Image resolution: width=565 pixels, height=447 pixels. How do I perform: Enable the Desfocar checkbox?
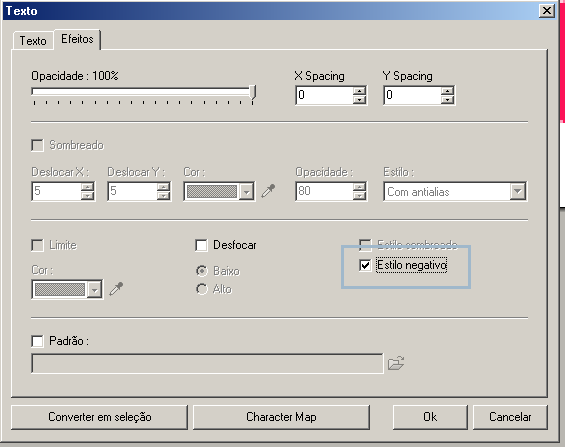[201, 245]
